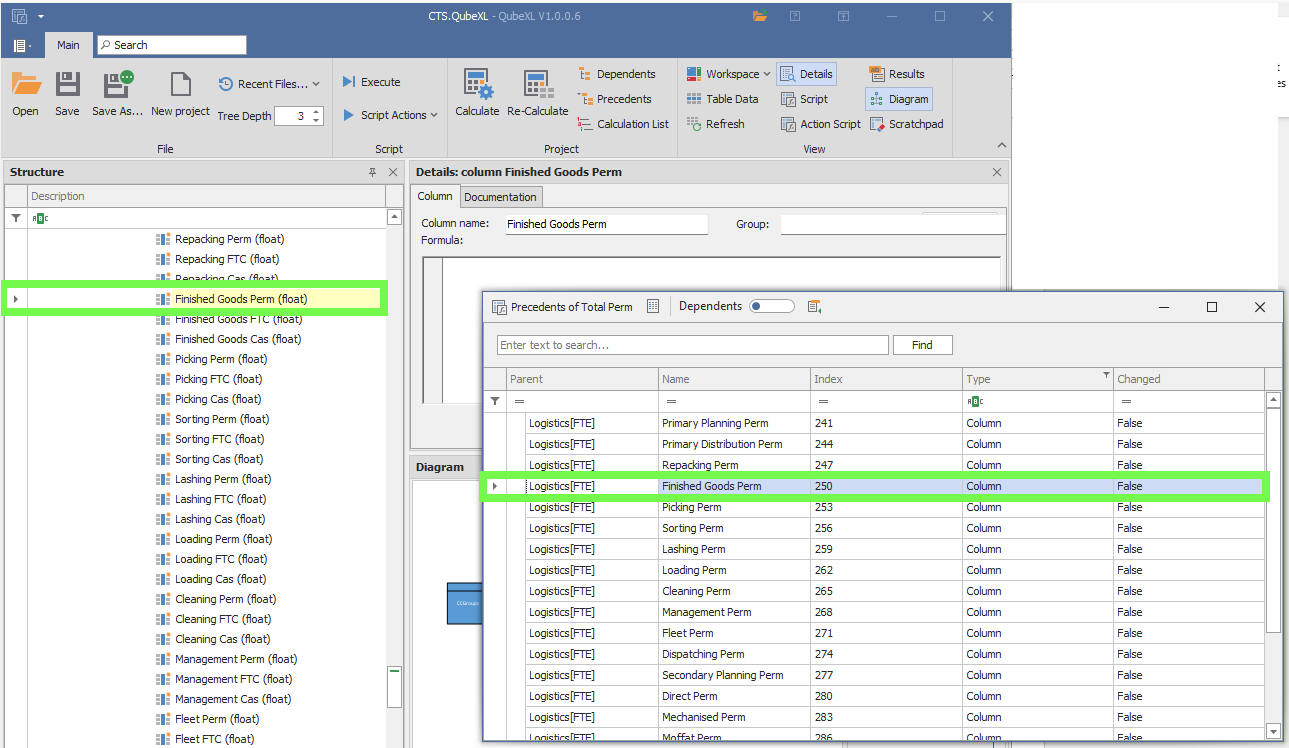Select the Main ribbon tab
Viewport: 1289px width, 748px height.
click(68, 45)
